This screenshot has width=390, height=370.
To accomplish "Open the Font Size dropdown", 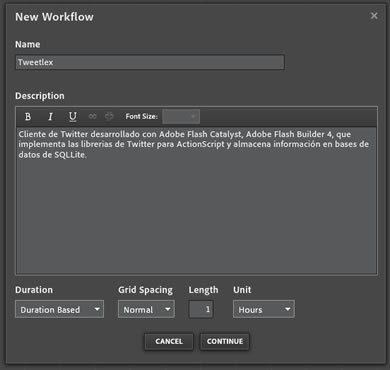I will coord(181,116).
